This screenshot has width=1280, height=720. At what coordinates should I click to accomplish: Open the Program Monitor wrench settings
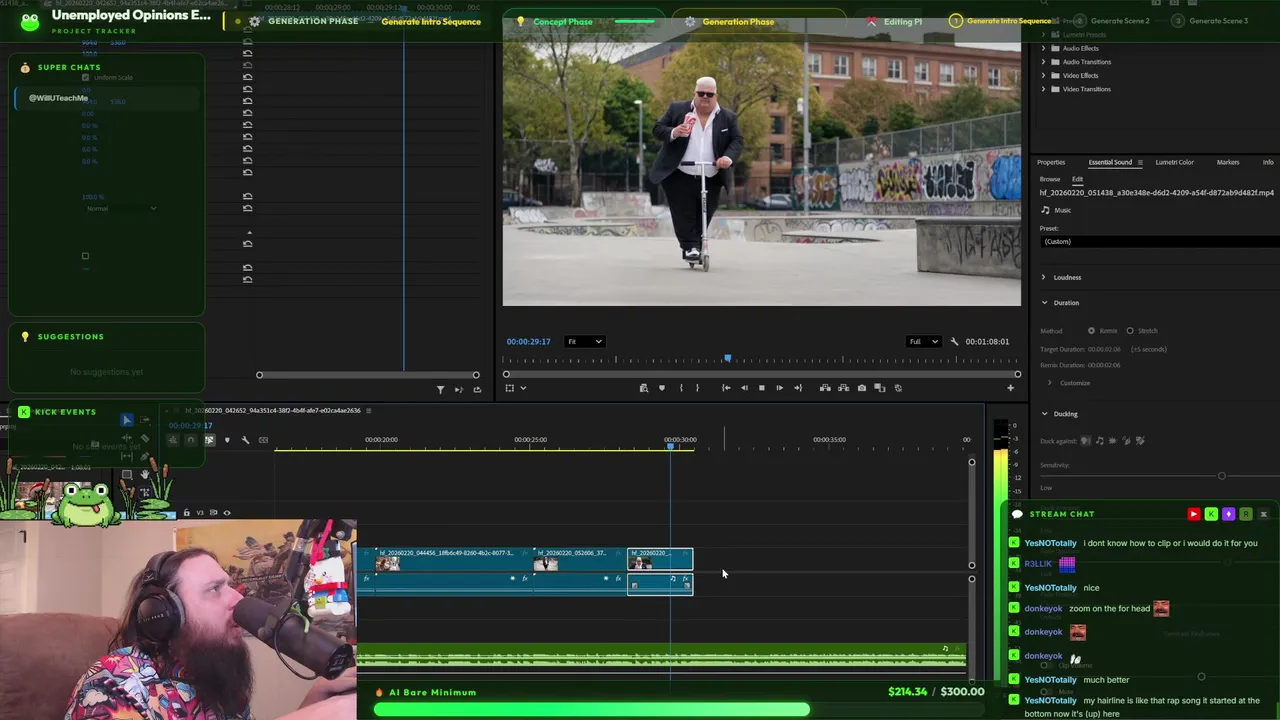tap(954, 342)
